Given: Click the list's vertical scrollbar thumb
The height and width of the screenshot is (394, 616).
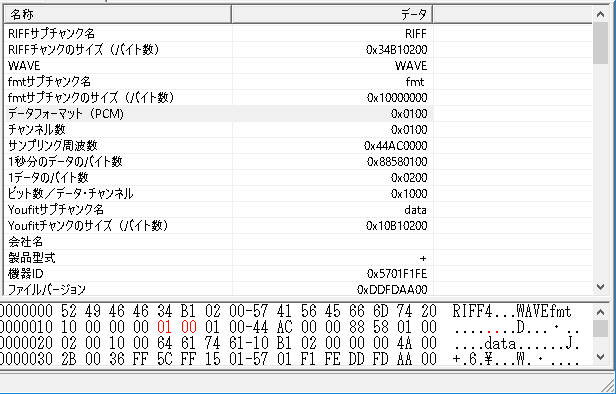Looking at the screenshot, I should (600, 43).
